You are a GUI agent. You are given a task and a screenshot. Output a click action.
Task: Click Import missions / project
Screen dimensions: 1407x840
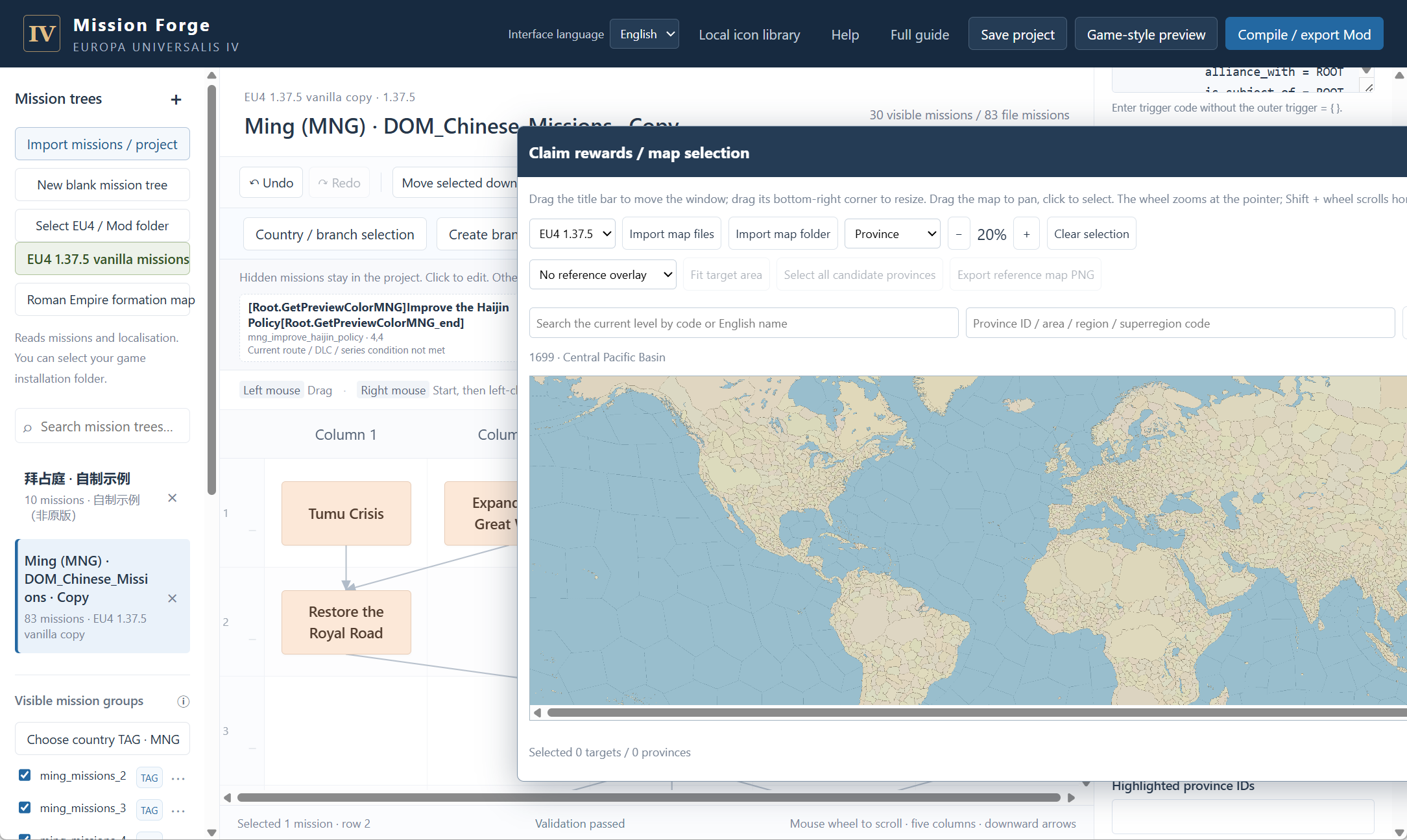(102, 144)
